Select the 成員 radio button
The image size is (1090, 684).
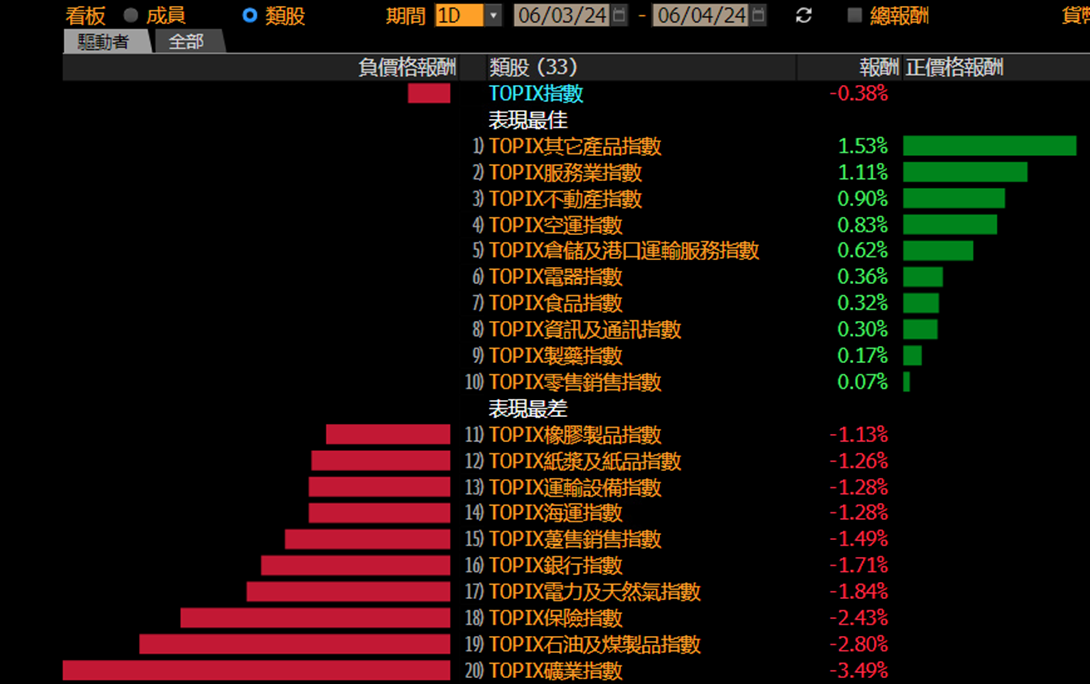coord(131,15)
